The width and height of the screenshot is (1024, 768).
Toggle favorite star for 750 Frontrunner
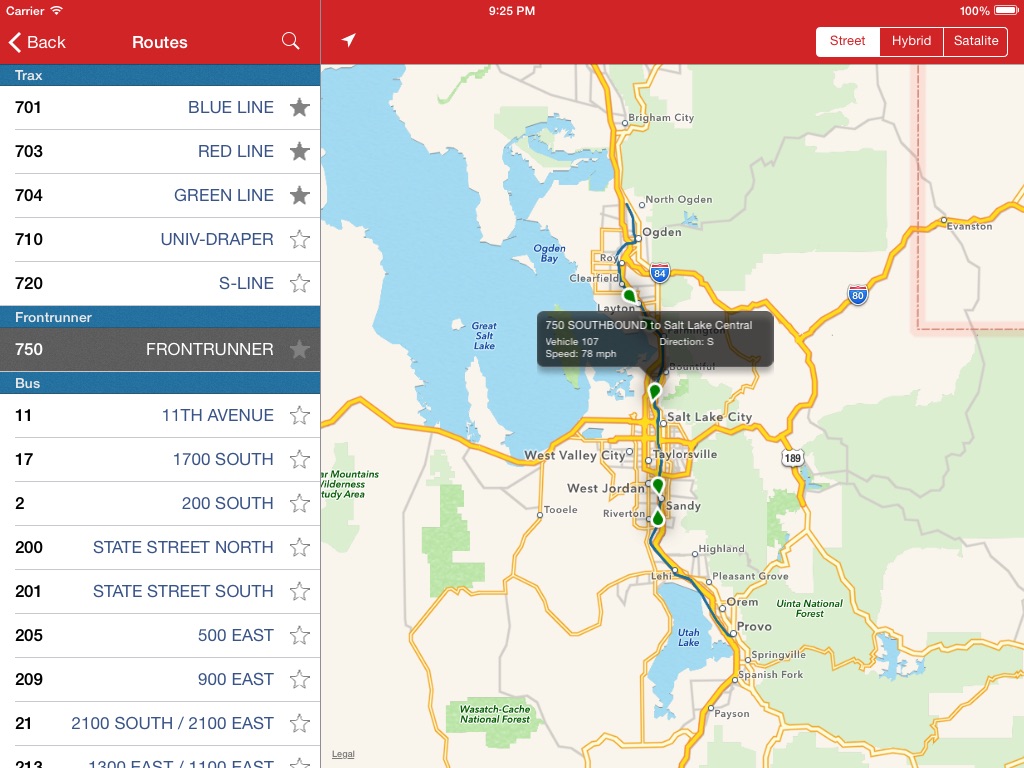coord(300,349)
